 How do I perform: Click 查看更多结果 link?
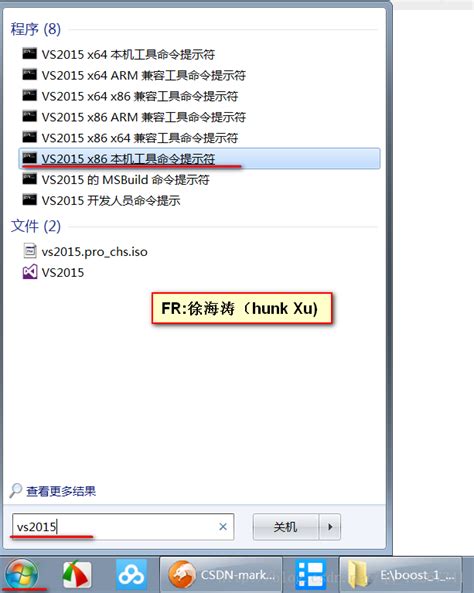[61, 491]
